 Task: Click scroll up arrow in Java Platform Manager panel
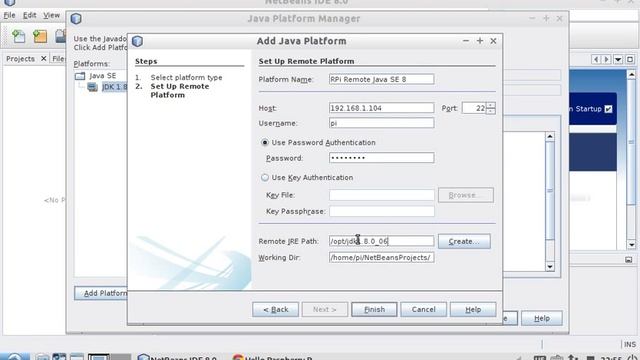coord(550,136)
